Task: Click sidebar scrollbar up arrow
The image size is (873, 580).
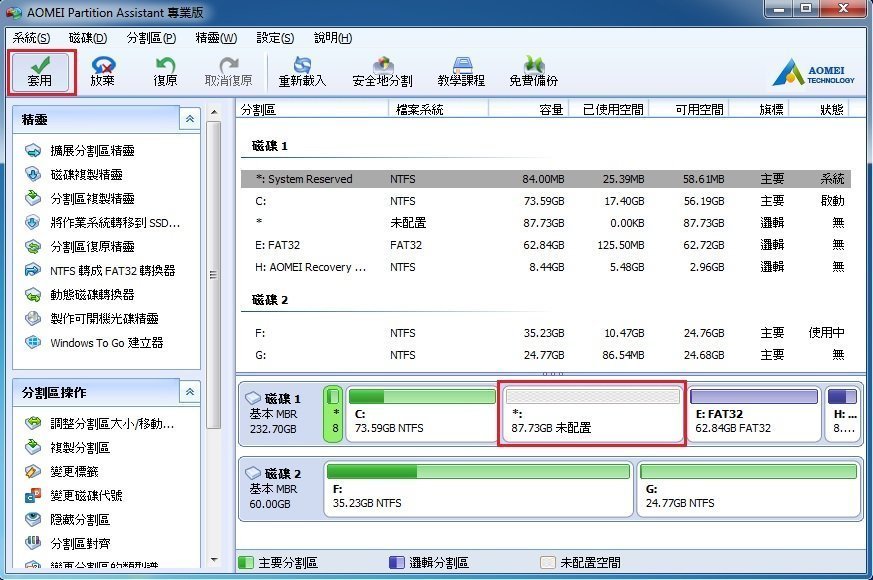Action: pyautogui.click(x=214, y=112)
